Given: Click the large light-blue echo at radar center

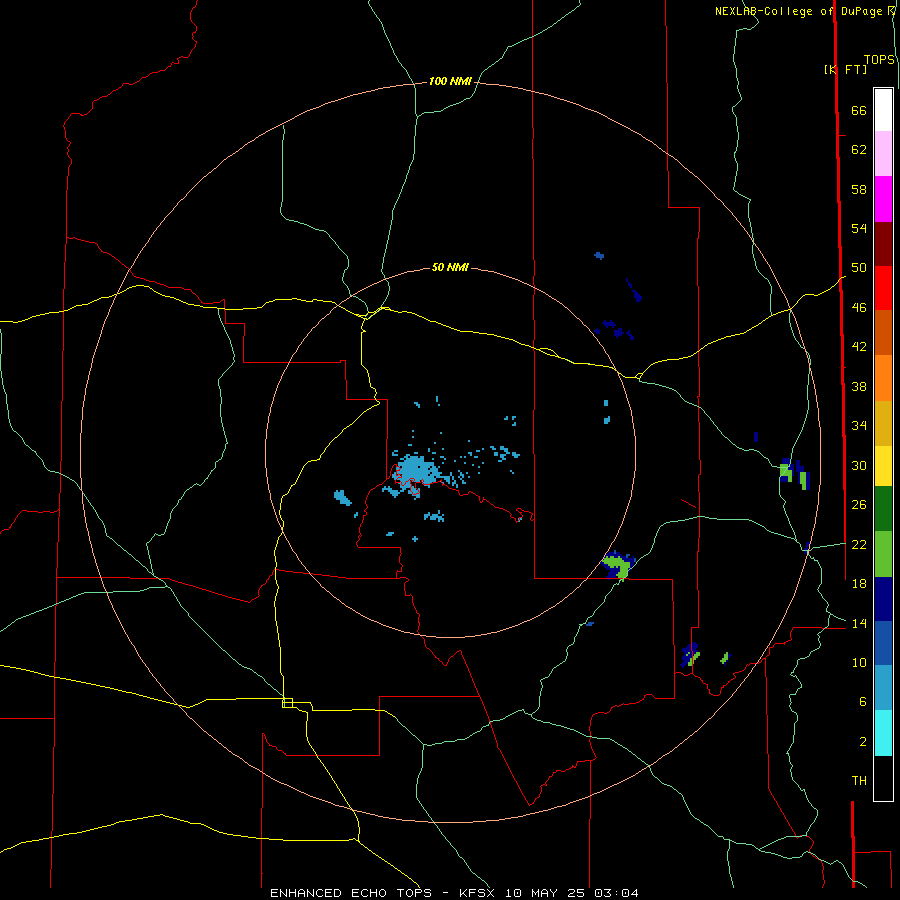Looking at the screenshot, I should click(x=416, y=471).
